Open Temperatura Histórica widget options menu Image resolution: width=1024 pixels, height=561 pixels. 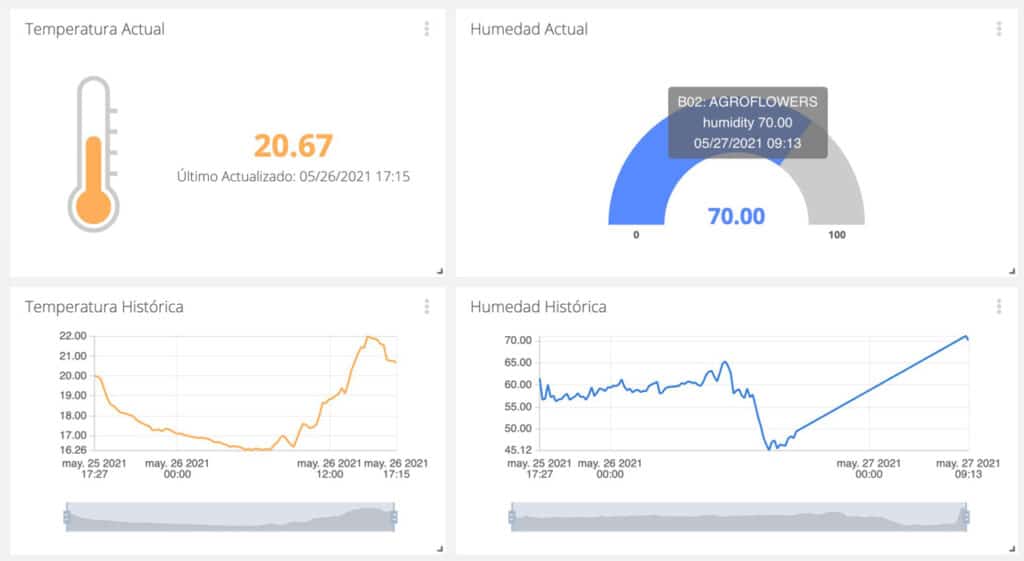(427, 306)
